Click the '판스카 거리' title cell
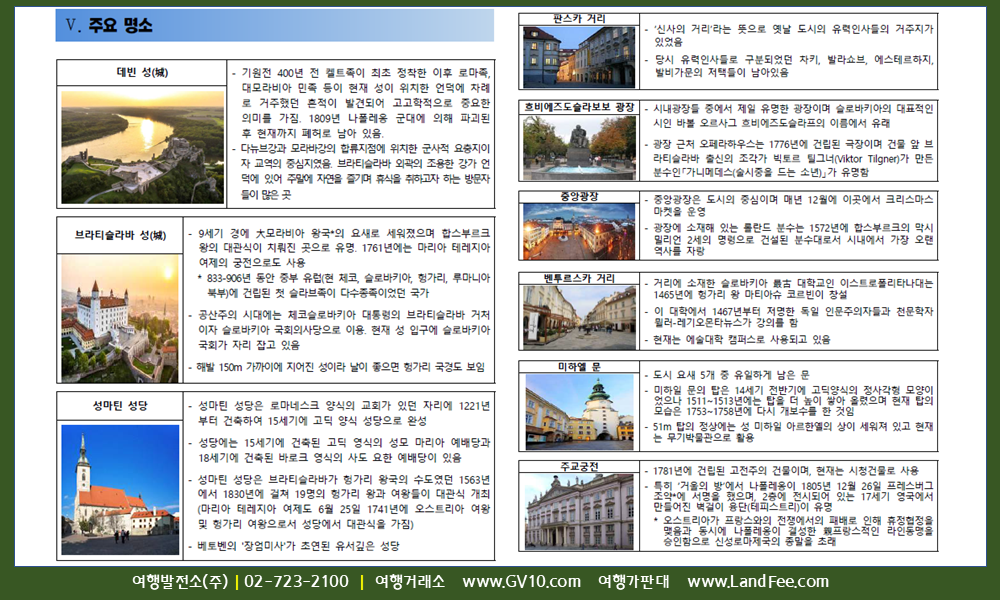This screenshot has height=600, width=1000. (579, 19)
